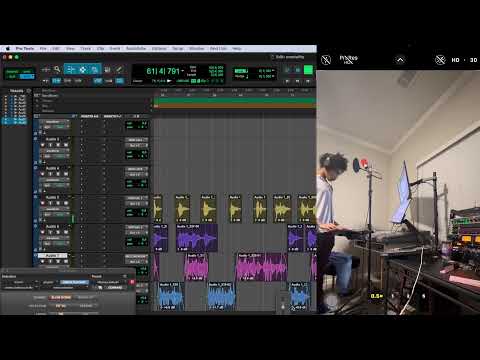Open the AudioSuite menu
Image resolution: width=480 pixels, height=360 pixels.
coord(136,49)
